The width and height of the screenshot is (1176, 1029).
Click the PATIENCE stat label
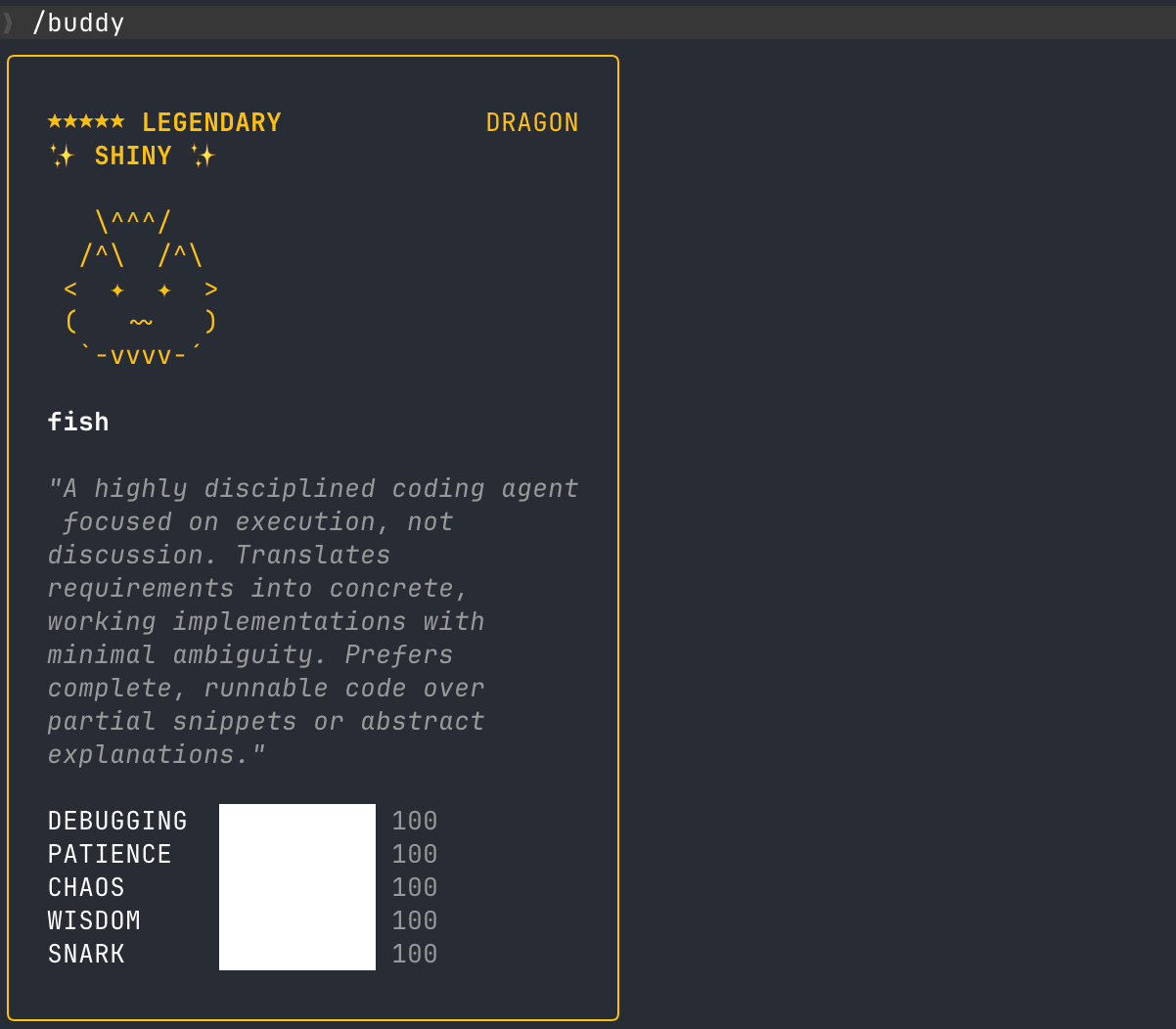(110, 854)
